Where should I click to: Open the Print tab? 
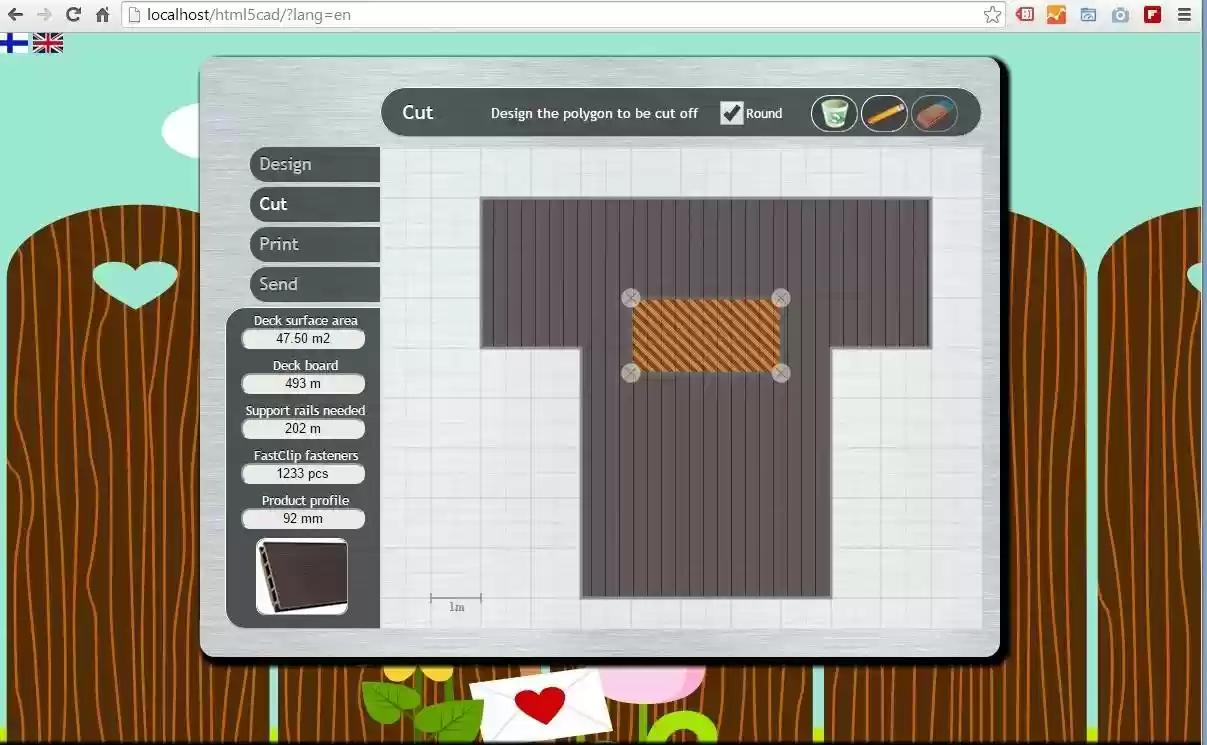coord(315,244)
